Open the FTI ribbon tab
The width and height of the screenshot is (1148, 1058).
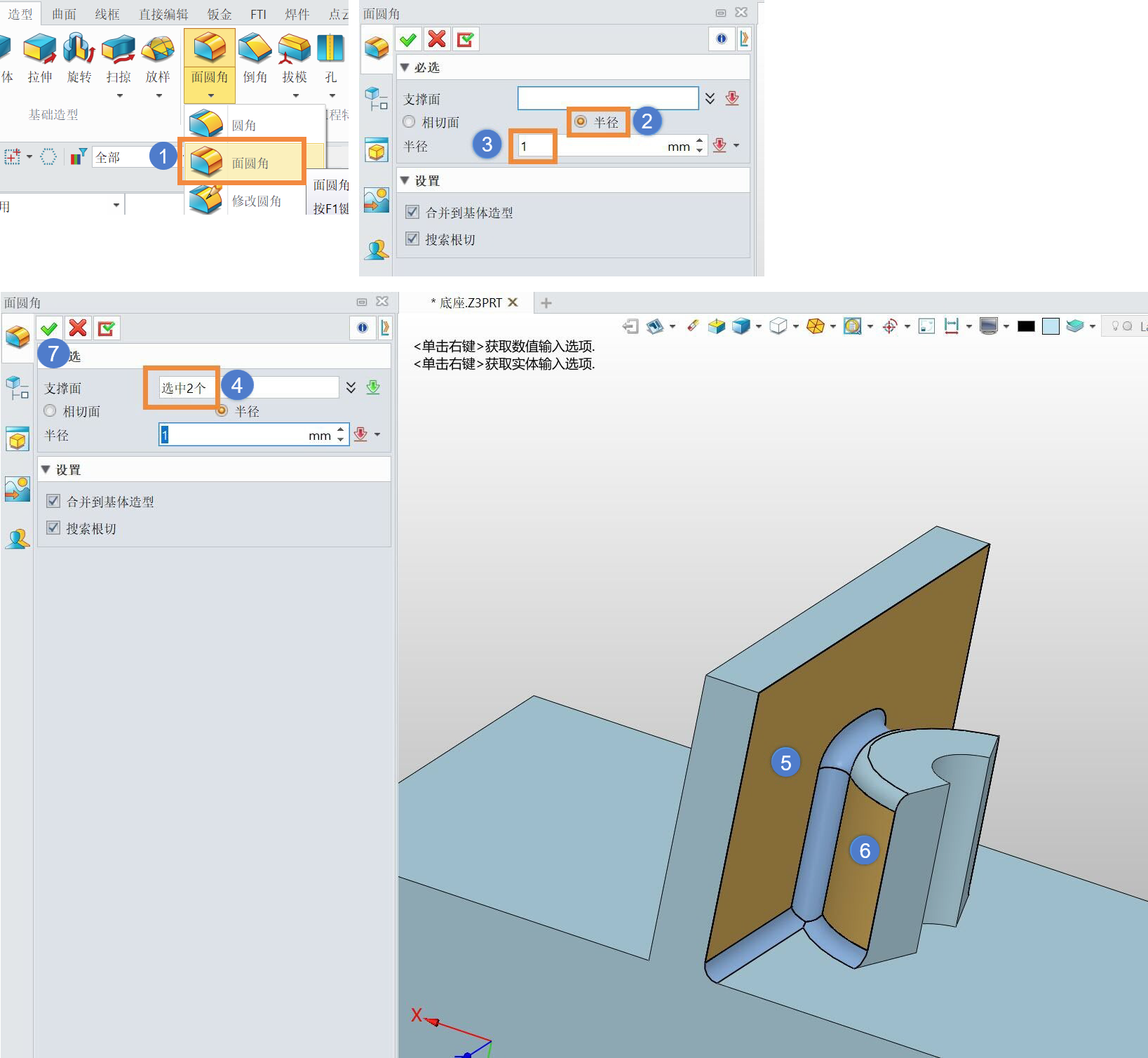click(259, 14)
